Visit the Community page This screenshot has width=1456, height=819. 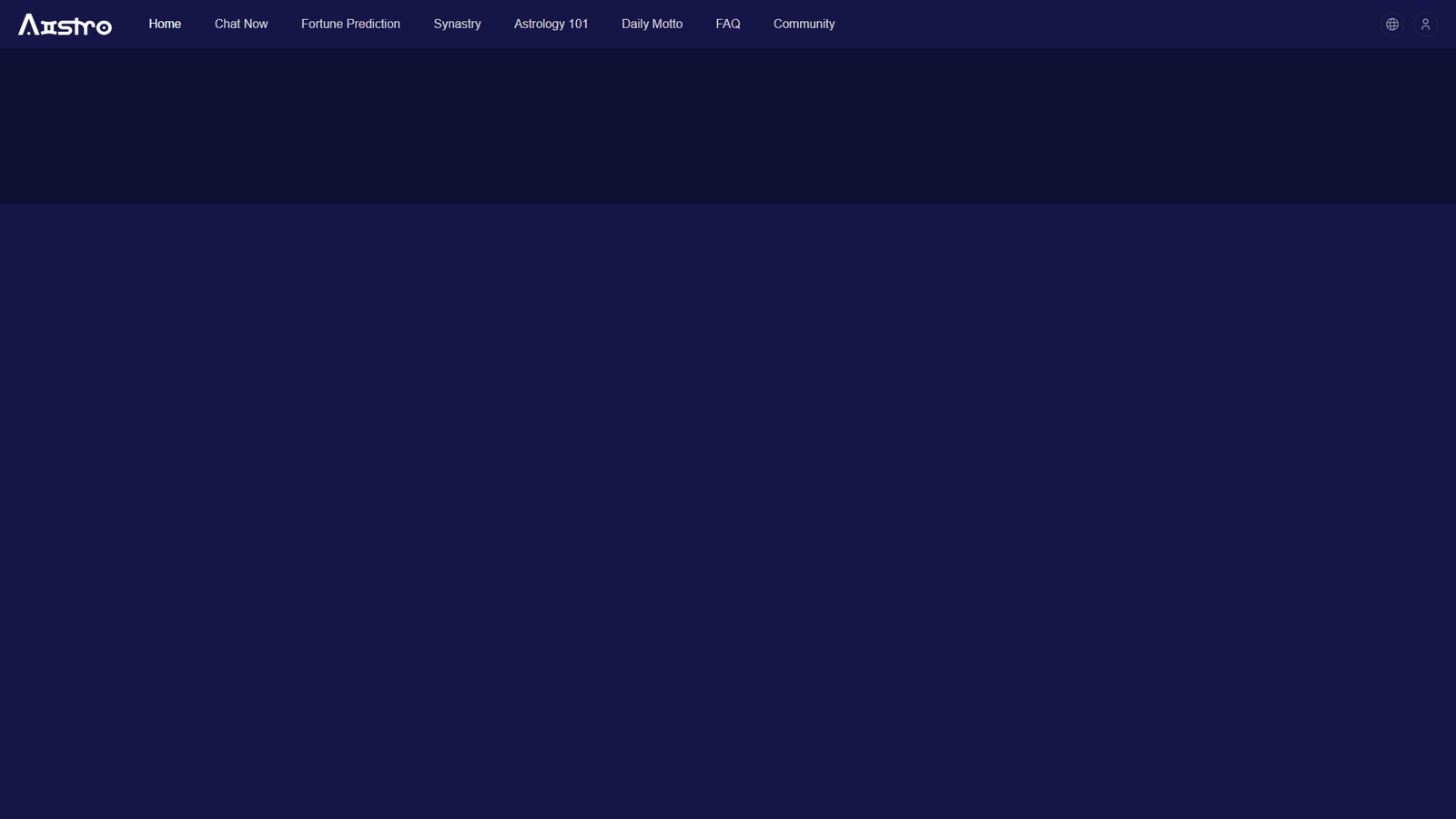point(804,24)
